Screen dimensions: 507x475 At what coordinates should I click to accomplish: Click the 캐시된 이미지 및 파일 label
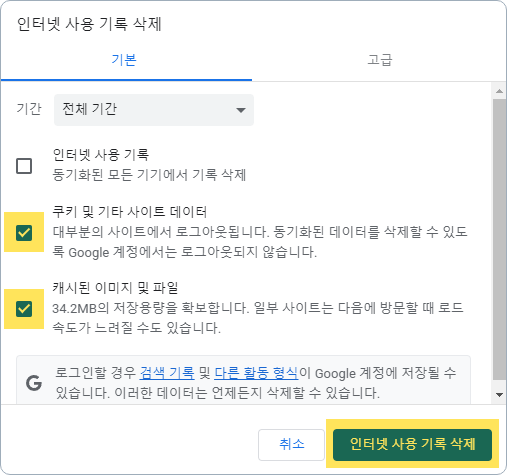[115, 288]
